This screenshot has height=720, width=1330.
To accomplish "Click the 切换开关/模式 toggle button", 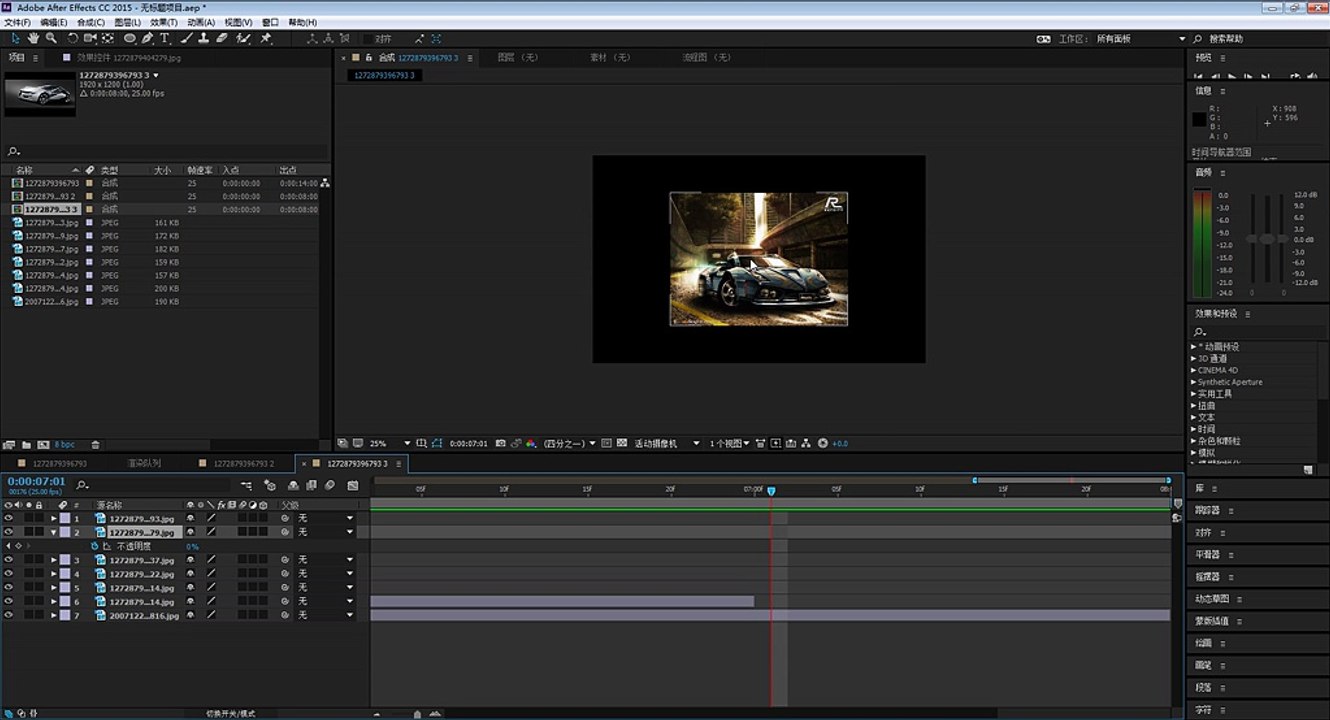I will point(231,714).
